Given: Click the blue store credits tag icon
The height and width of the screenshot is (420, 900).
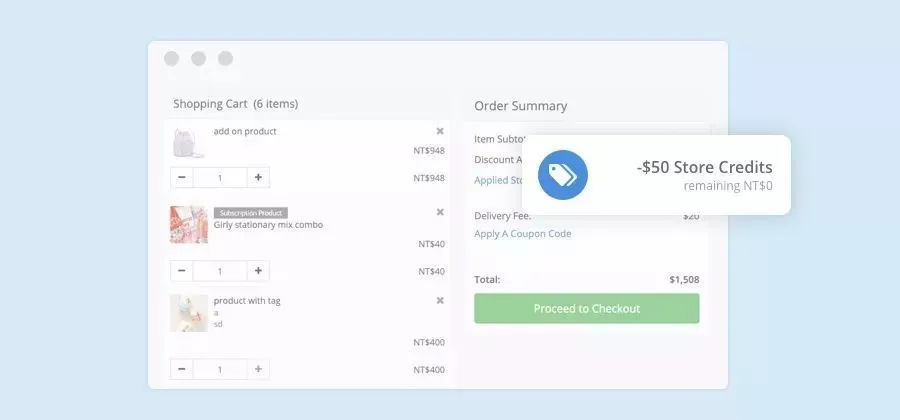Looking at the screenshot, I should [x=563, y=175].
